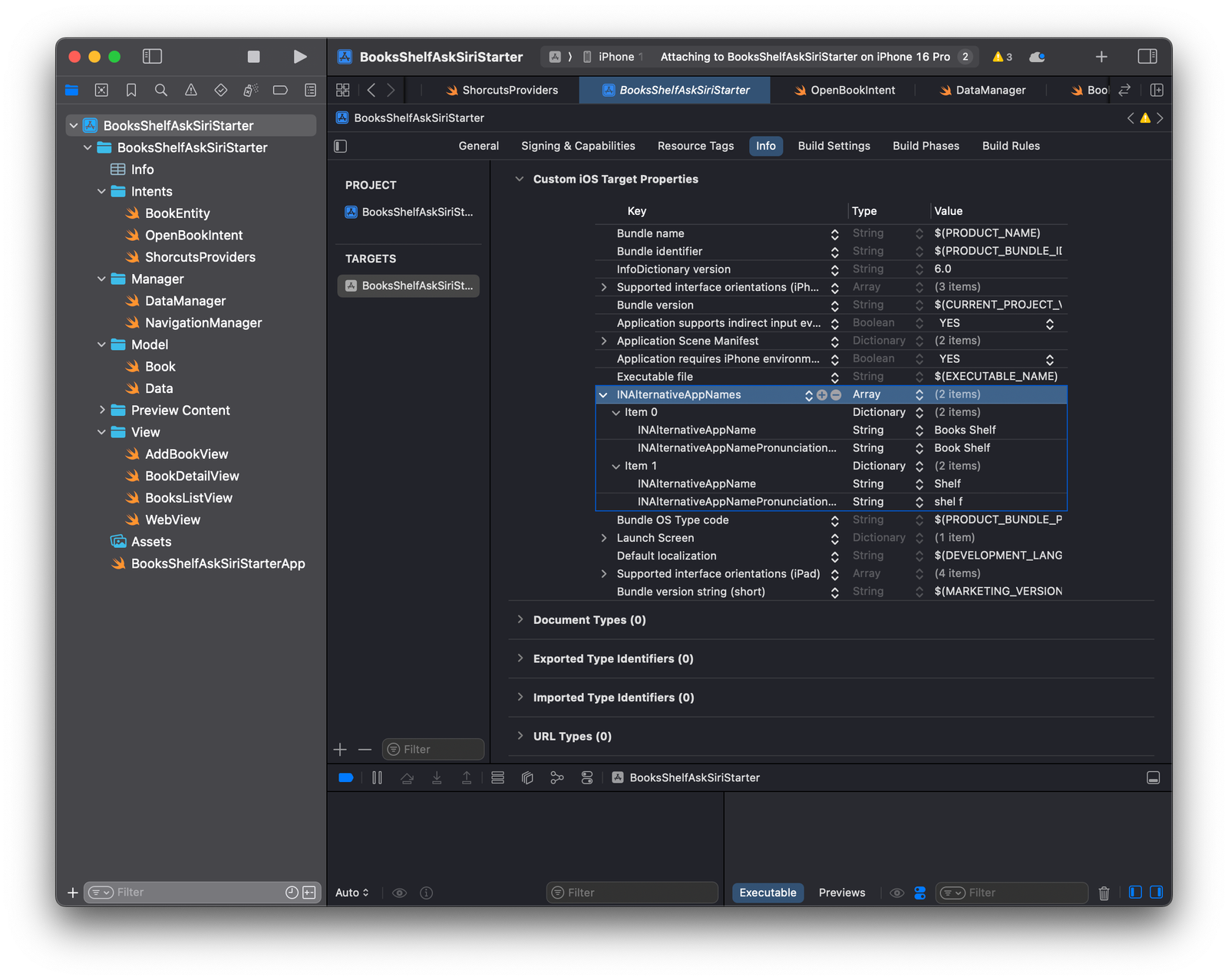This screenshot has height=980, width=1228.
Task: Click the Run button in the toolbar
Action: 300,56
